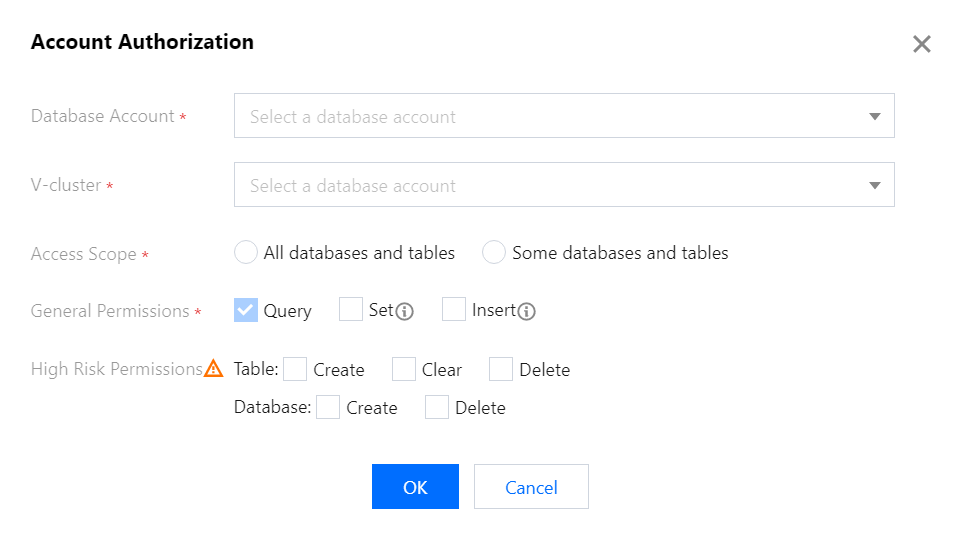The width and height of the screenshot is (964, 541).
Task: Click the OK button
Action: click(x=415, y=487)
